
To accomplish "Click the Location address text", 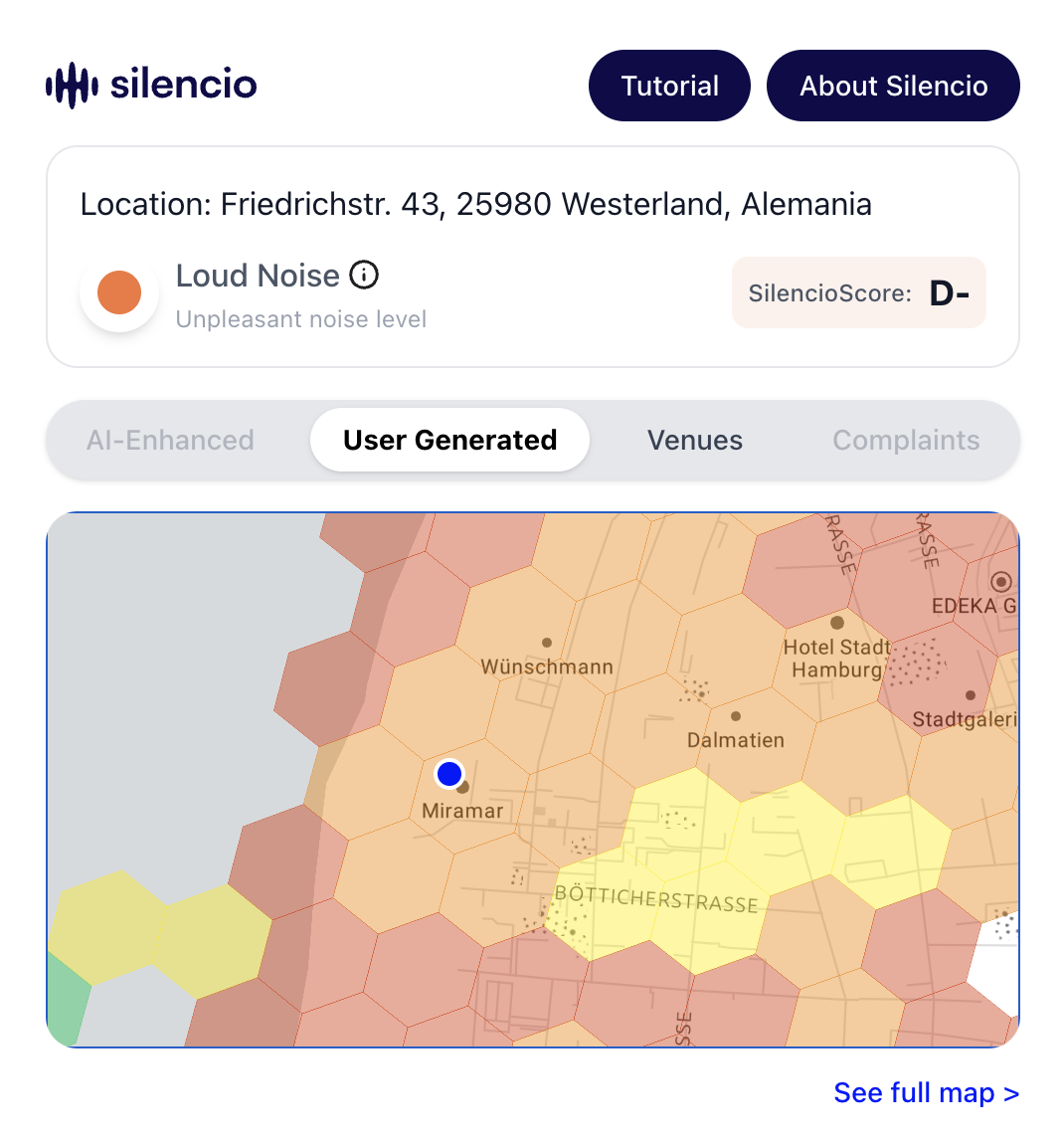I will [476, 204].
